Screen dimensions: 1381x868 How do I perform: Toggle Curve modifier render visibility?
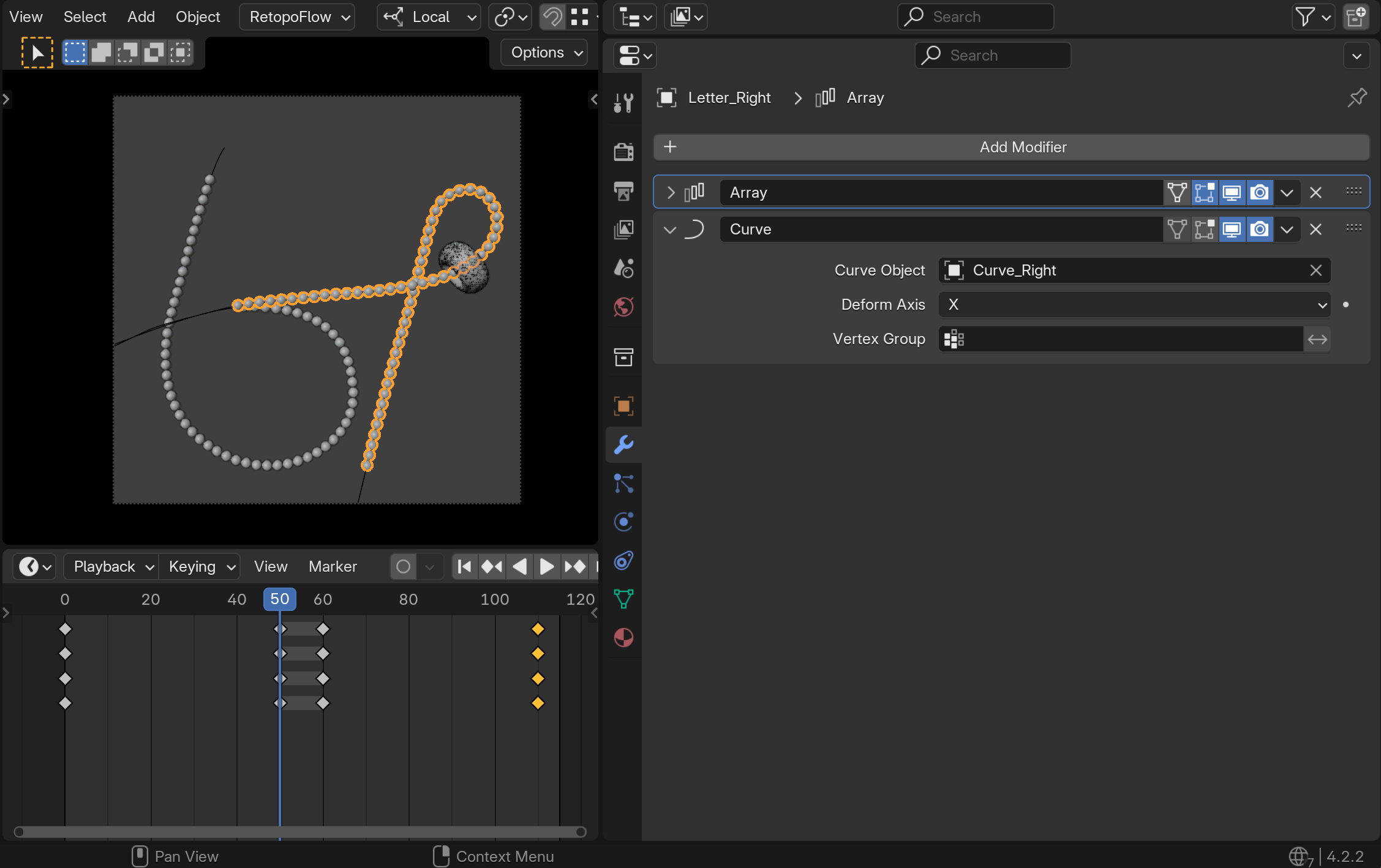[x=1259, y=230]
